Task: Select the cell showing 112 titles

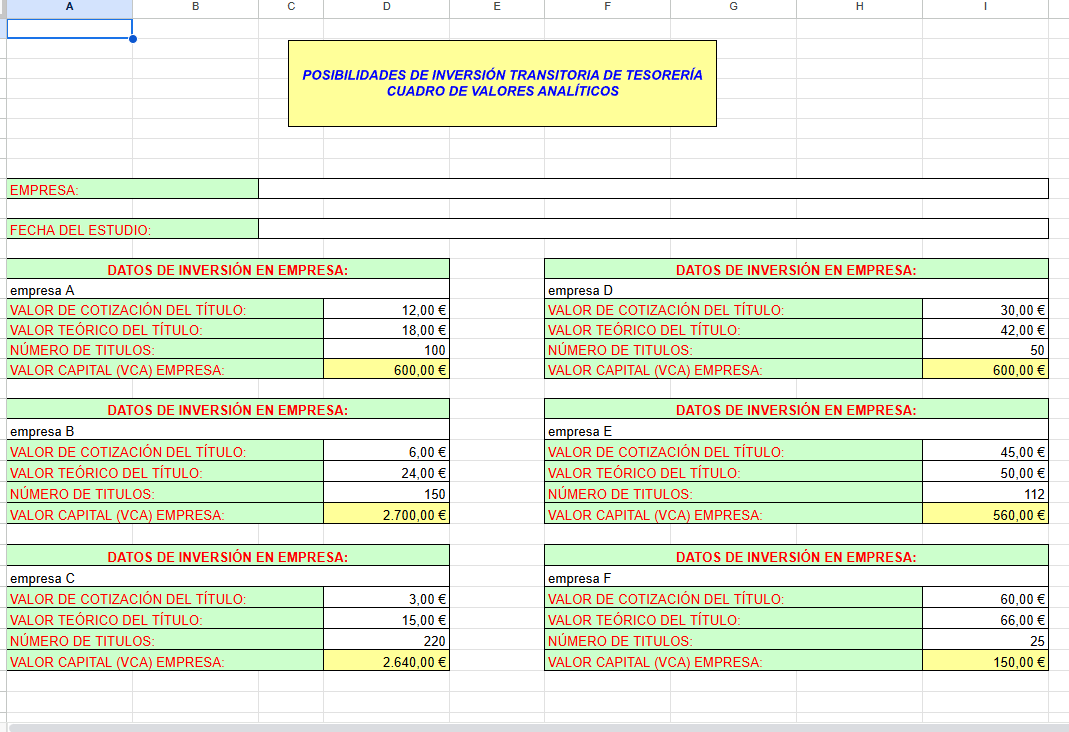Action: point(985,494)
